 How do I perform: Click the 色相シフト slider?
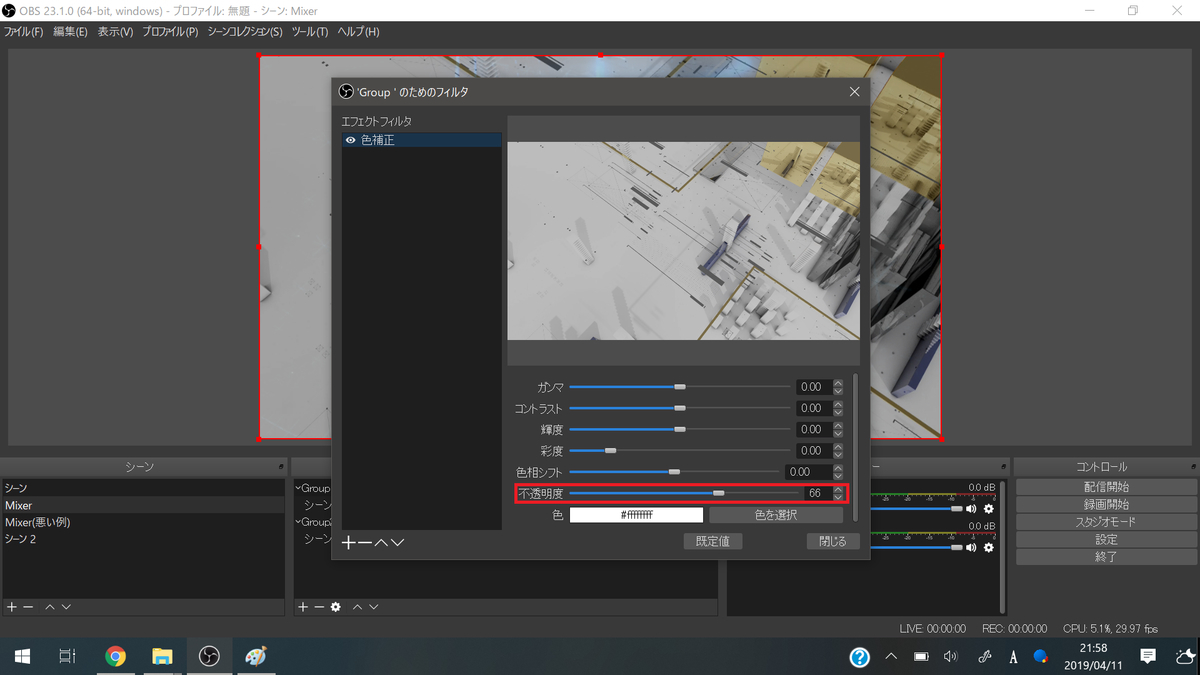[674, 472]
